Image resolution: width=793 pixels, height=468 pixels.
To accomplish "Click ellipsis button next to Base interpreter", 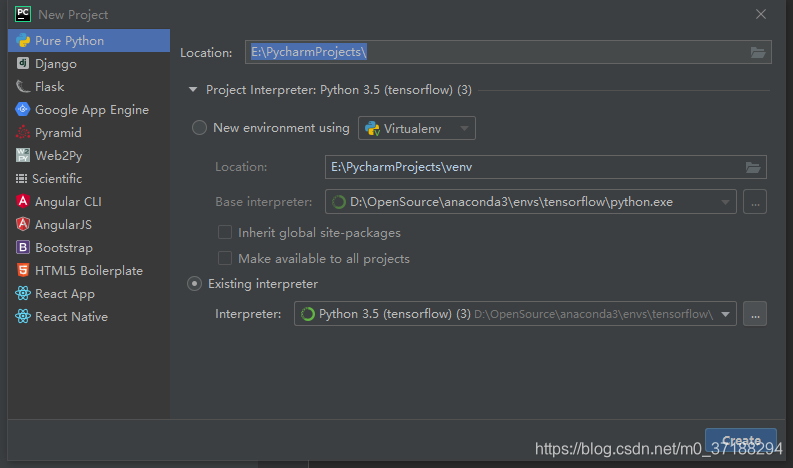I will tap(755, 202).
